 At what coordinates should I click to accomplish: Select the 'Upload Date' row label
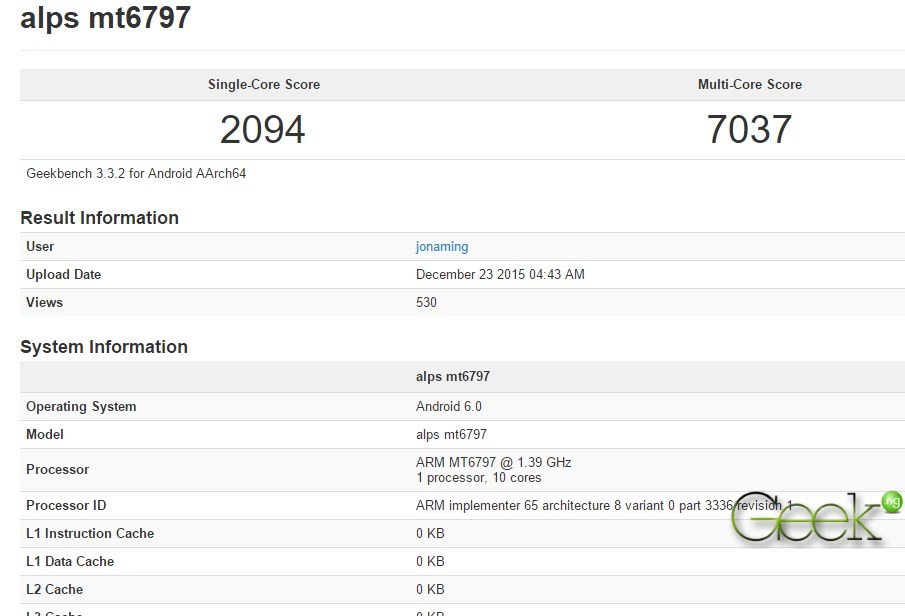[x=63, y=275]
